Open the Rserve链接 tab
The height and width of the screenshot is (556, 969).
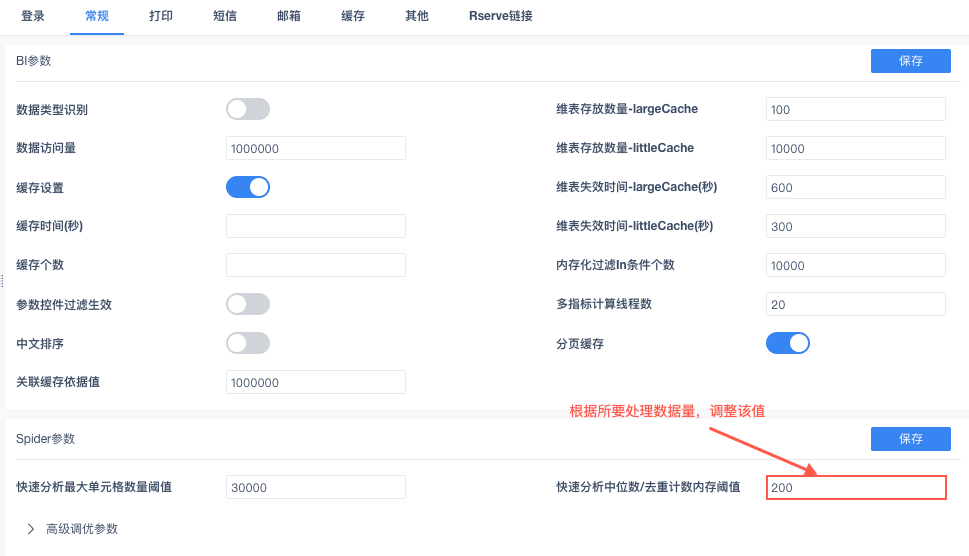pos(500,16)
